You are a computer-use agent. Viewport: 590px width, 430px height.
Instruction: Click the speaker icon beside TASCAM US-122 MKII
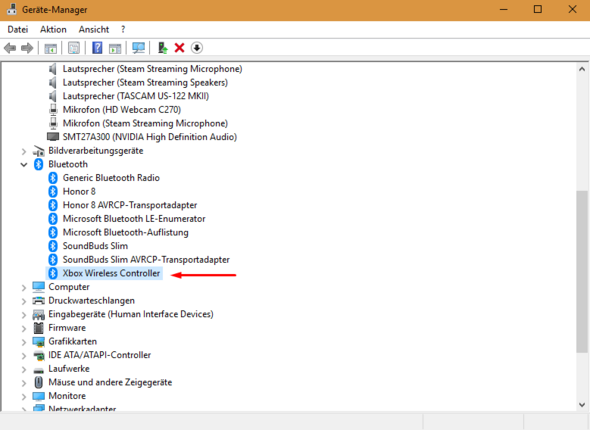coord(53,96)
